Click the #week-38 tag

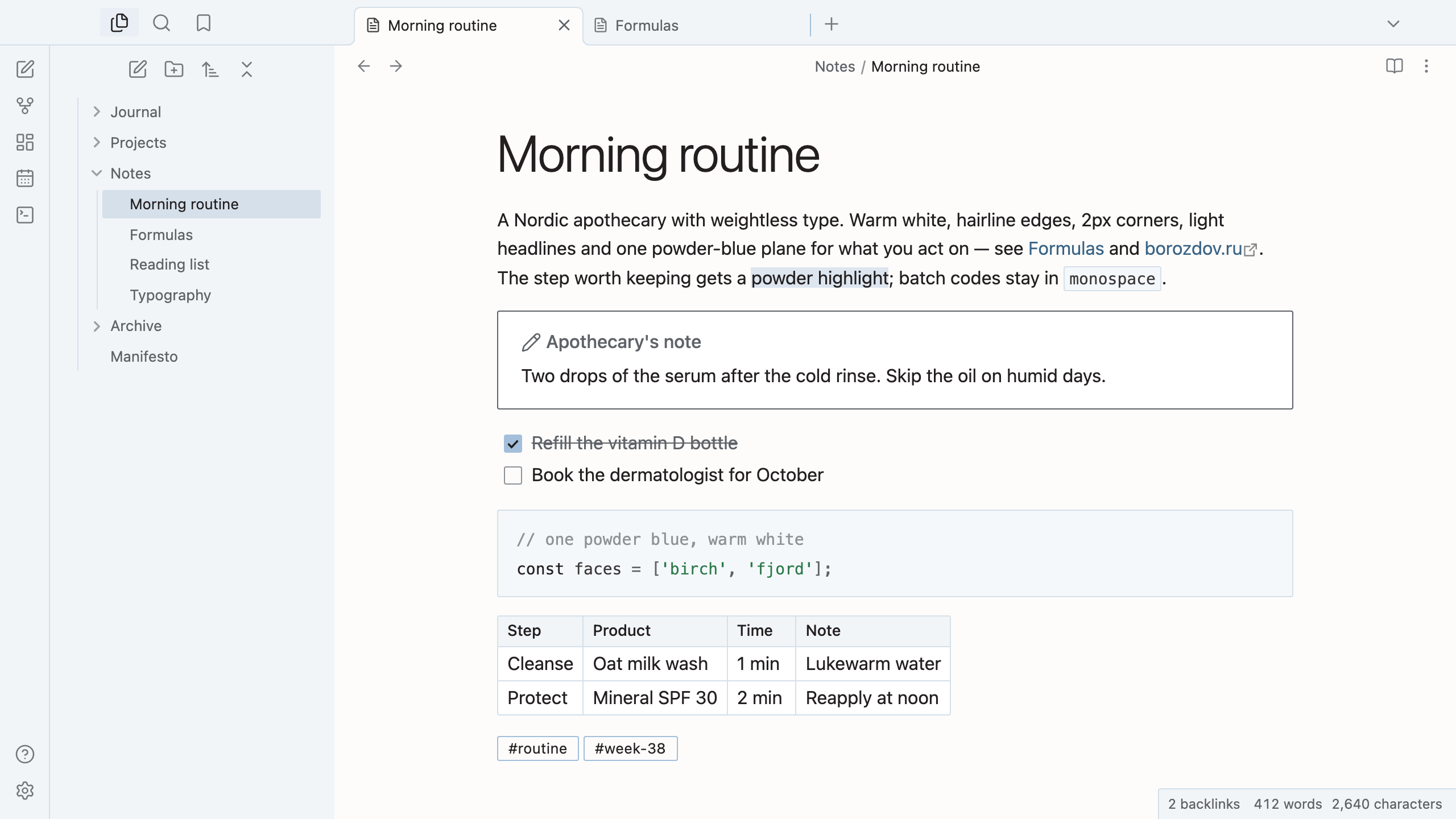pyautogui.click(x=630, y=748)
